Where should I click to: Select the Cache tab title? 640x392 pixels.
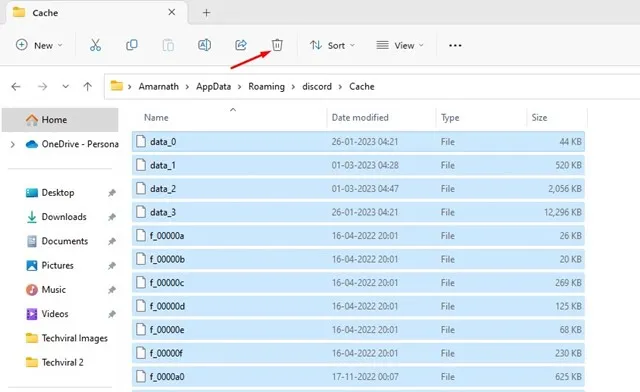click(x=45, y=13)
